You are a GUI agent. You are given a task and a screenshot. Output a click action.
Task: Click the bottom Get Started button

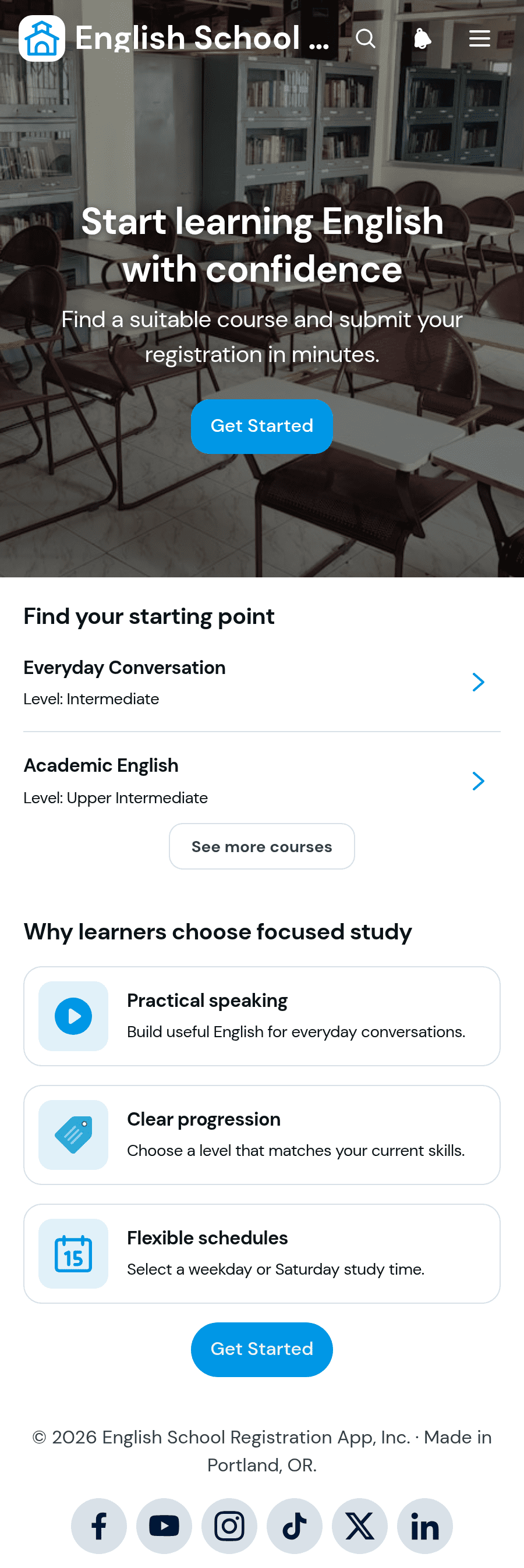pos(261,1350)
